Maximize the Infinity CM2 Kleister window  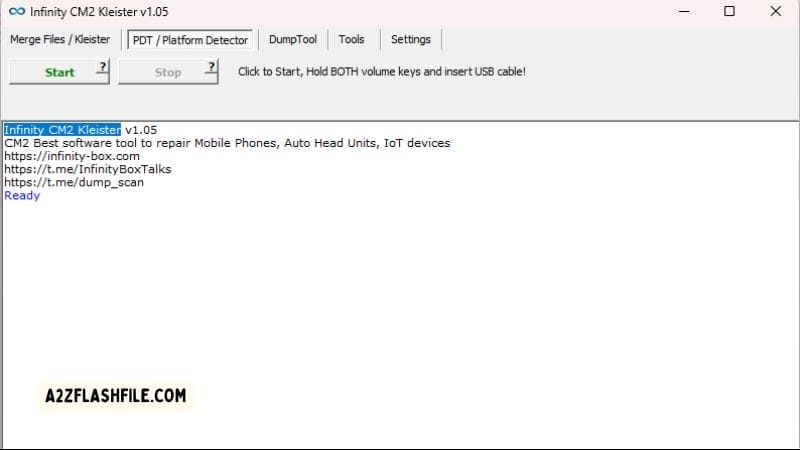(730, 11)
